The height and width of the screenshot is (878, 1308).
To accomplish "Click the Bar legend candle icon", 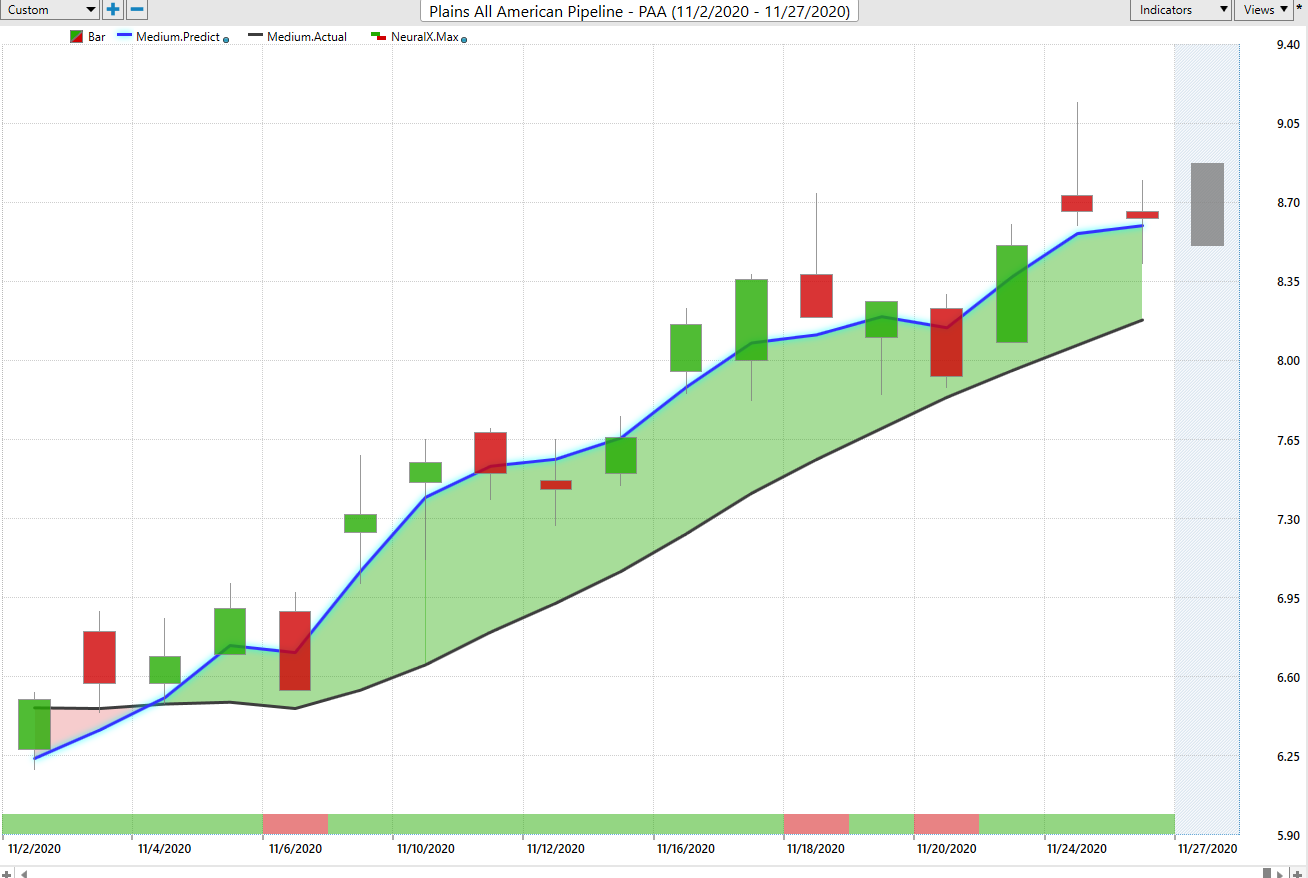I will tap(76, 37).
